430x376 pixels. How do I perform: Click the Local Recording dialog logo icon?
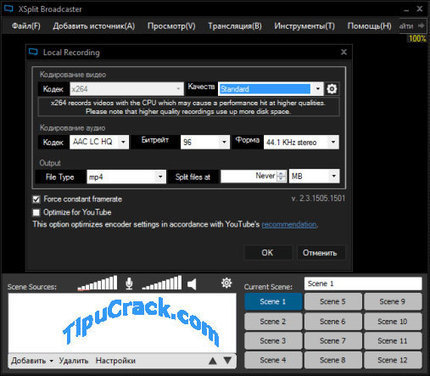point(33,52)
